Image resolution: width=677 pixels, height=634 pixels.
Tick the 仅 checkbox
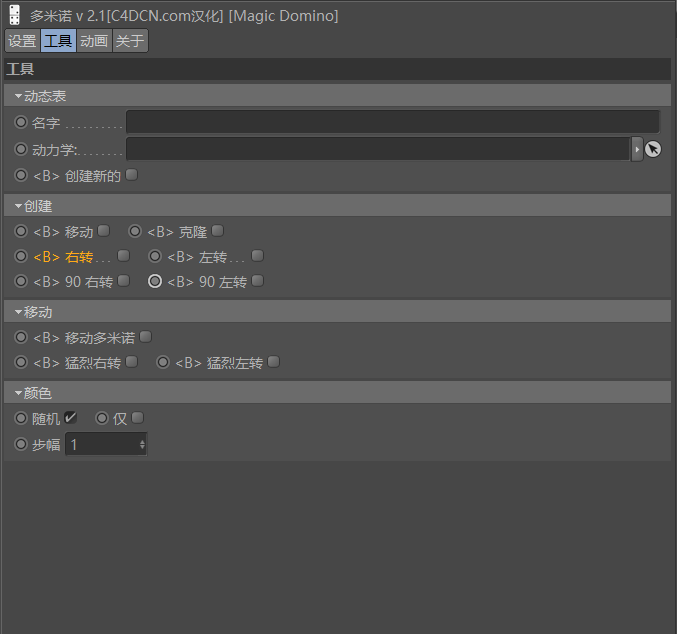point(138,418)
